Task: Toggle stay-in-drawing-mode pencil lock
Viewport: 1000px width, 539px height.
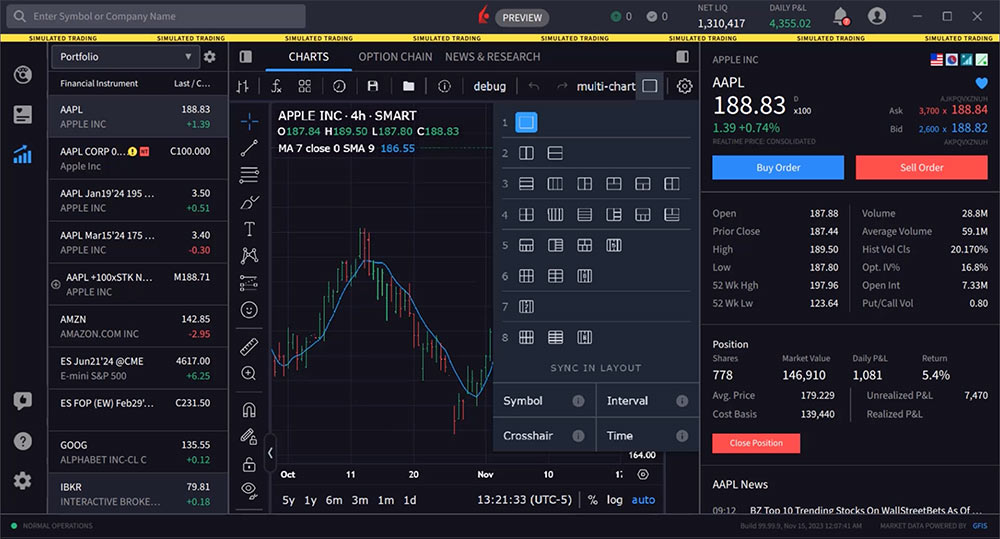Action: click(249, 437)
